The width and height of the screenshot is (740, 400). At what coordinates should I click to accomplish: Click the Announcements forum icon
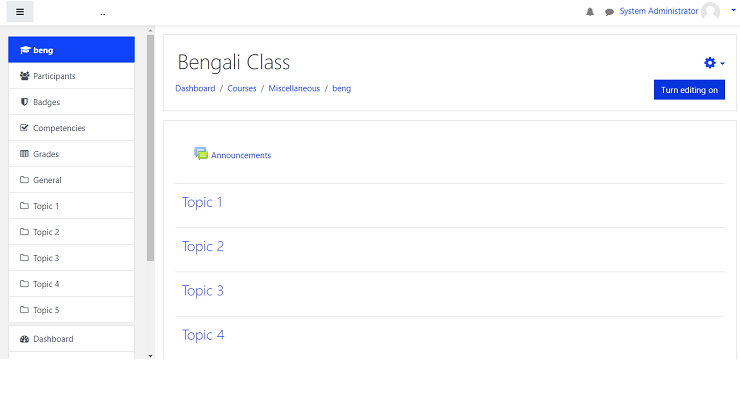201,154
